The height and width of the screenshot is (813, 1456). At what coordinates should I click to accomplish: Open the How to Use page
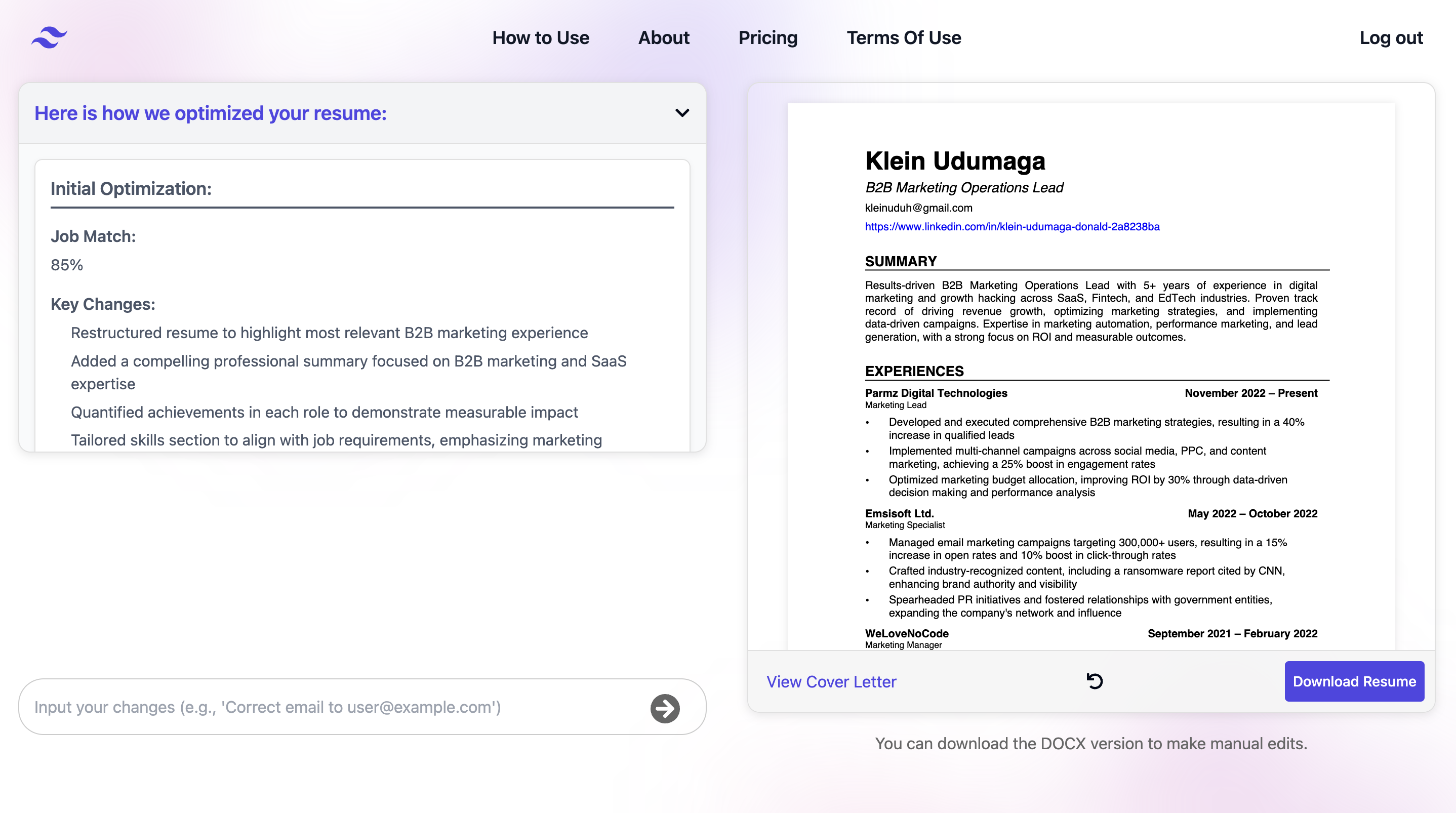pos(540,37)
